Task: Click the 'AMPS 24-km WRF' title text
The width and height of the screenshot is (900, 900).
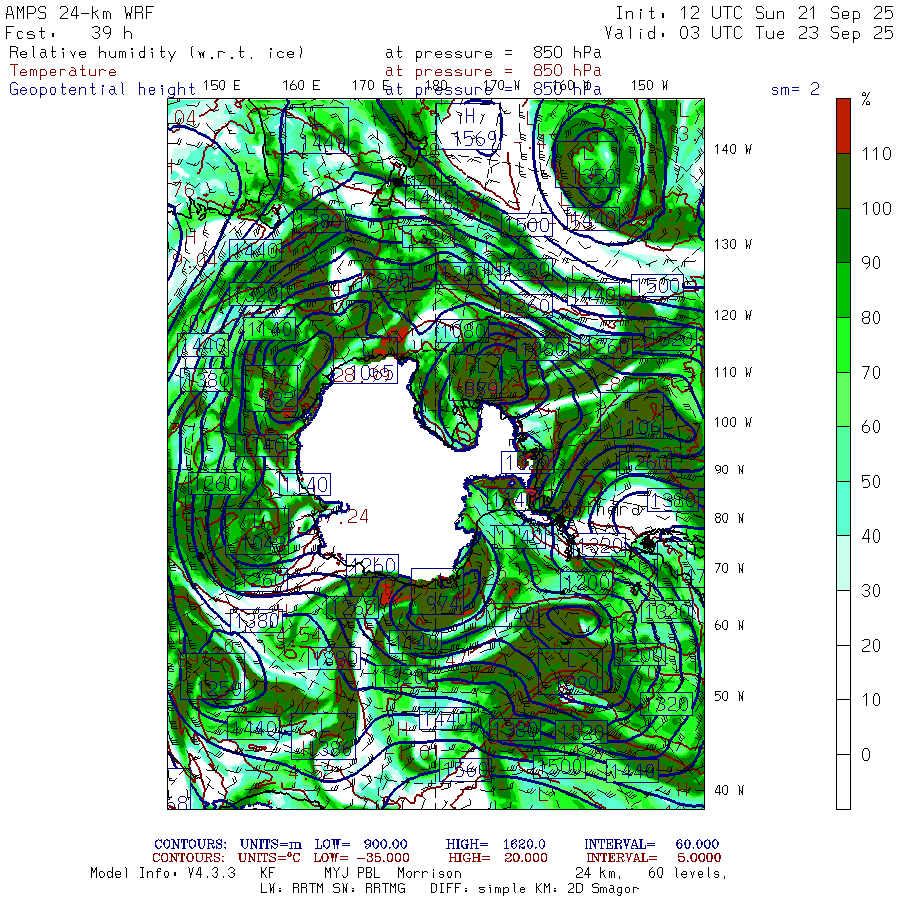Action: [x=79, y=13]
